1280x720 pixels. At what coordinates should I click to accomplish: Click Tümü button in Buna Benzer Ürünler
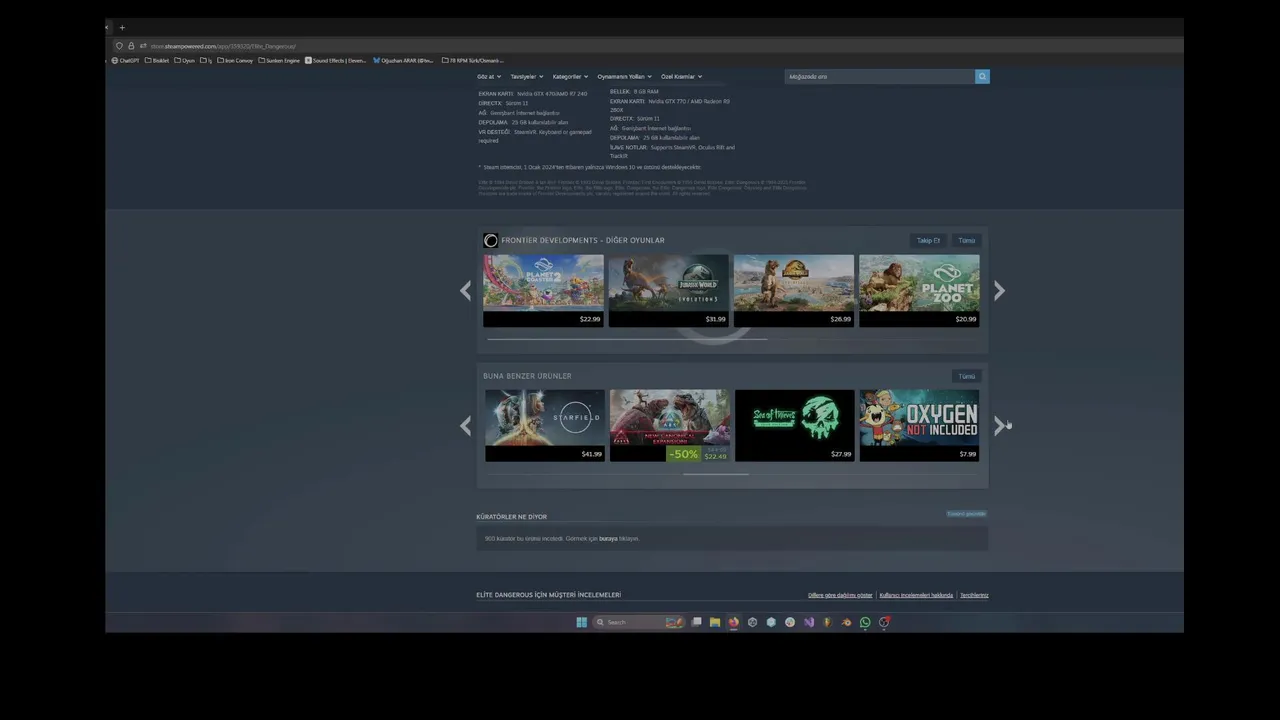[x=966, y=376]
